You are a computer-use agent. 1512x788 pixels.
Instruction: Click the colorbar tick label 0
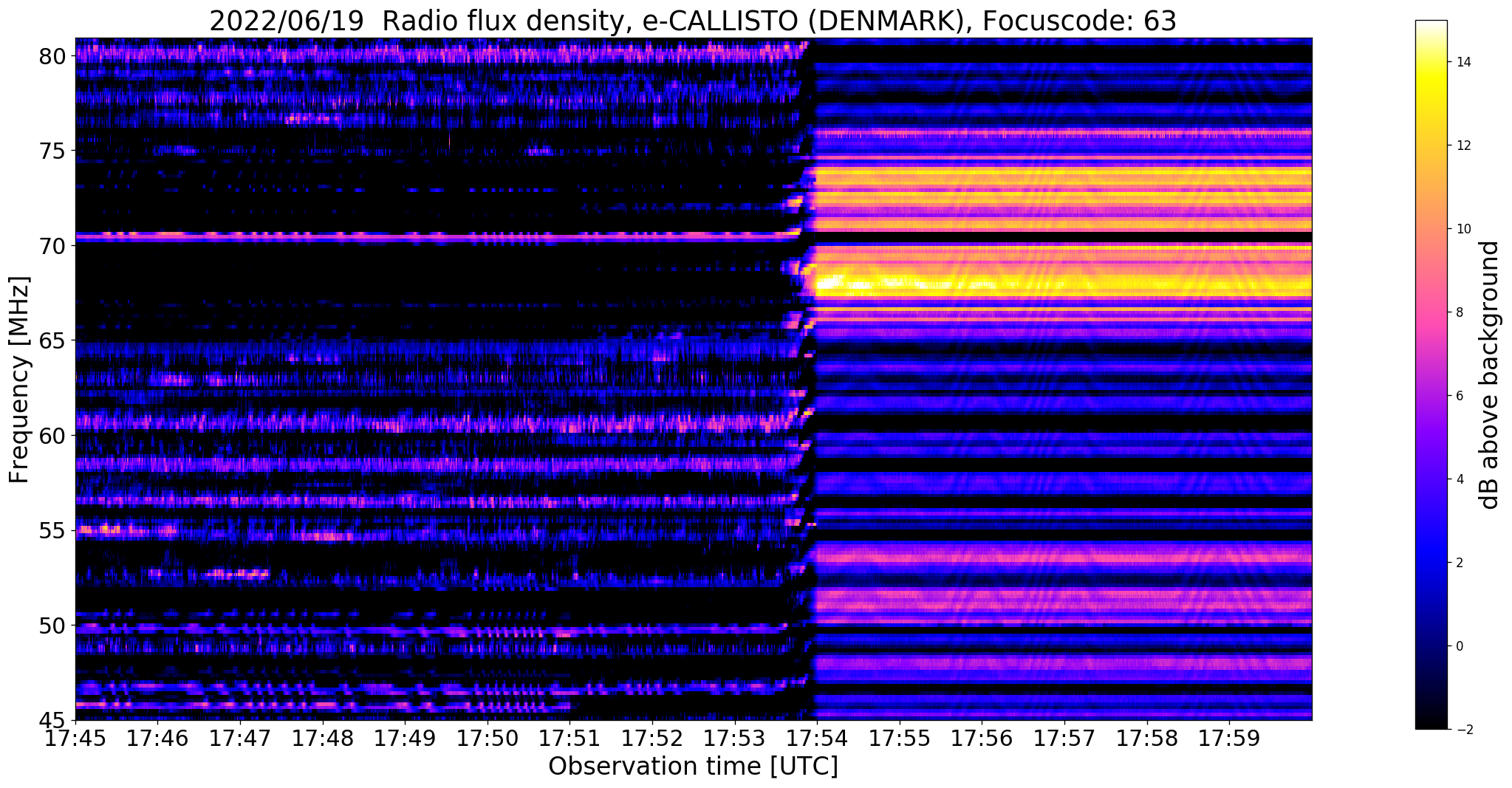[x=1458, y=647]
